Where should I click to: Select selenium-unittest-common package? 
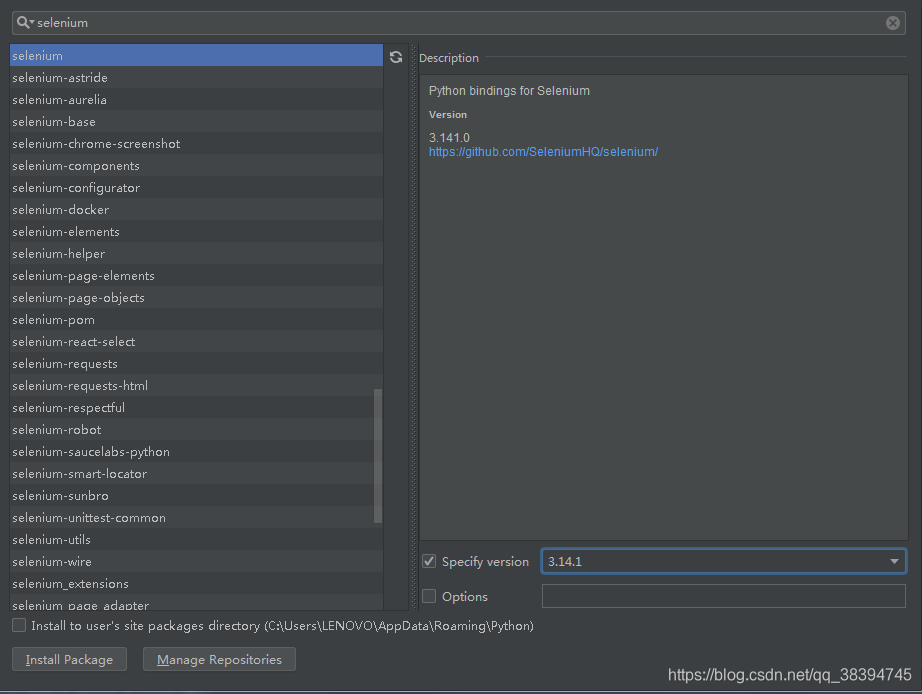(196, 518)
